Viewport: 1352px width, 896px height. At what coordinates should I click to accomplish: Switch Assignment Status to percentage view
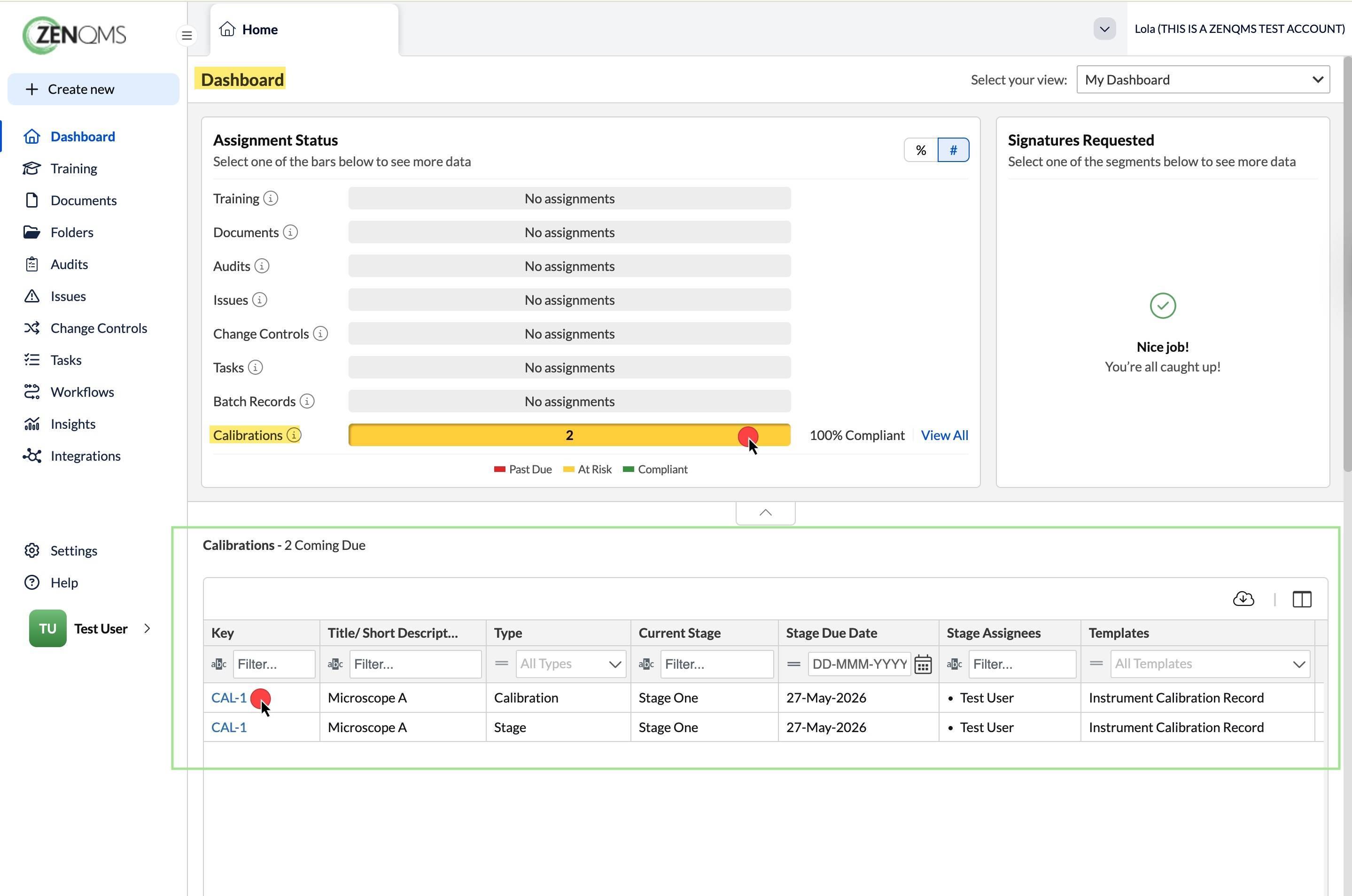pyautogui.click(x=920, y=150)
